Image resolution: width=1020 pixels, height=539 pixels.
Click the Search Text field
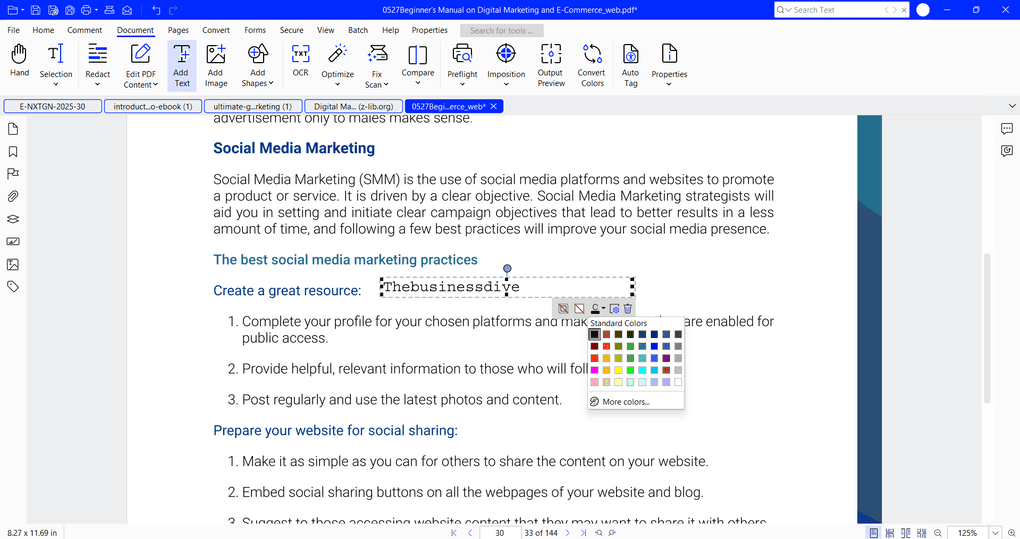[x=836, y=10]
